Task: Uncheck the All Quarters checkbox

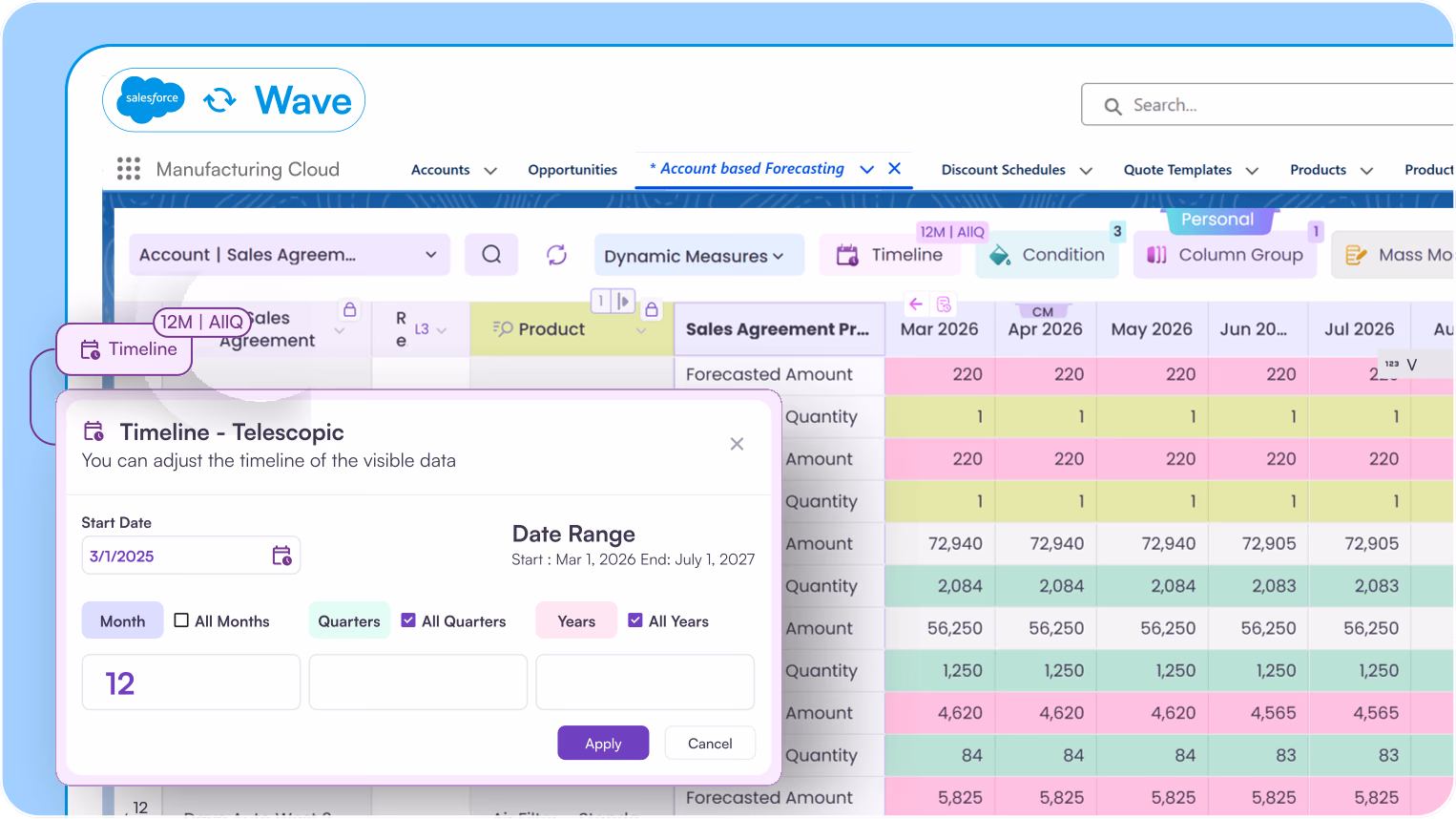Action: click(408, 620)
